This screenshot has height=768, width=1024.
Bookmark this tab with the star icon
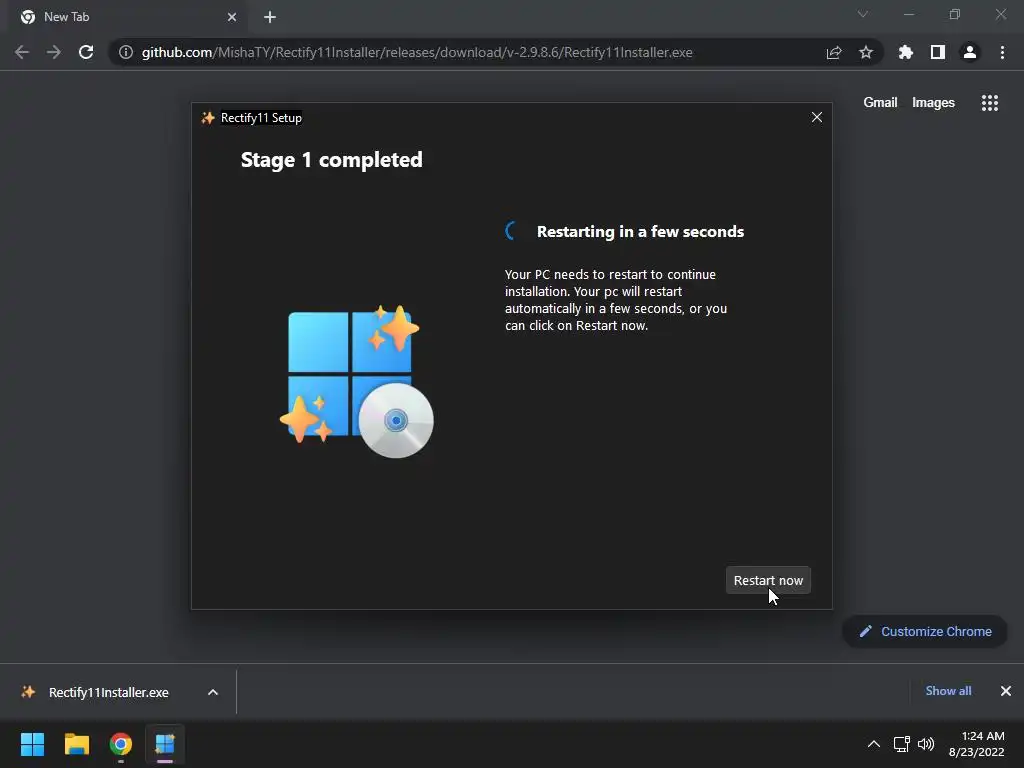[866, 52]
